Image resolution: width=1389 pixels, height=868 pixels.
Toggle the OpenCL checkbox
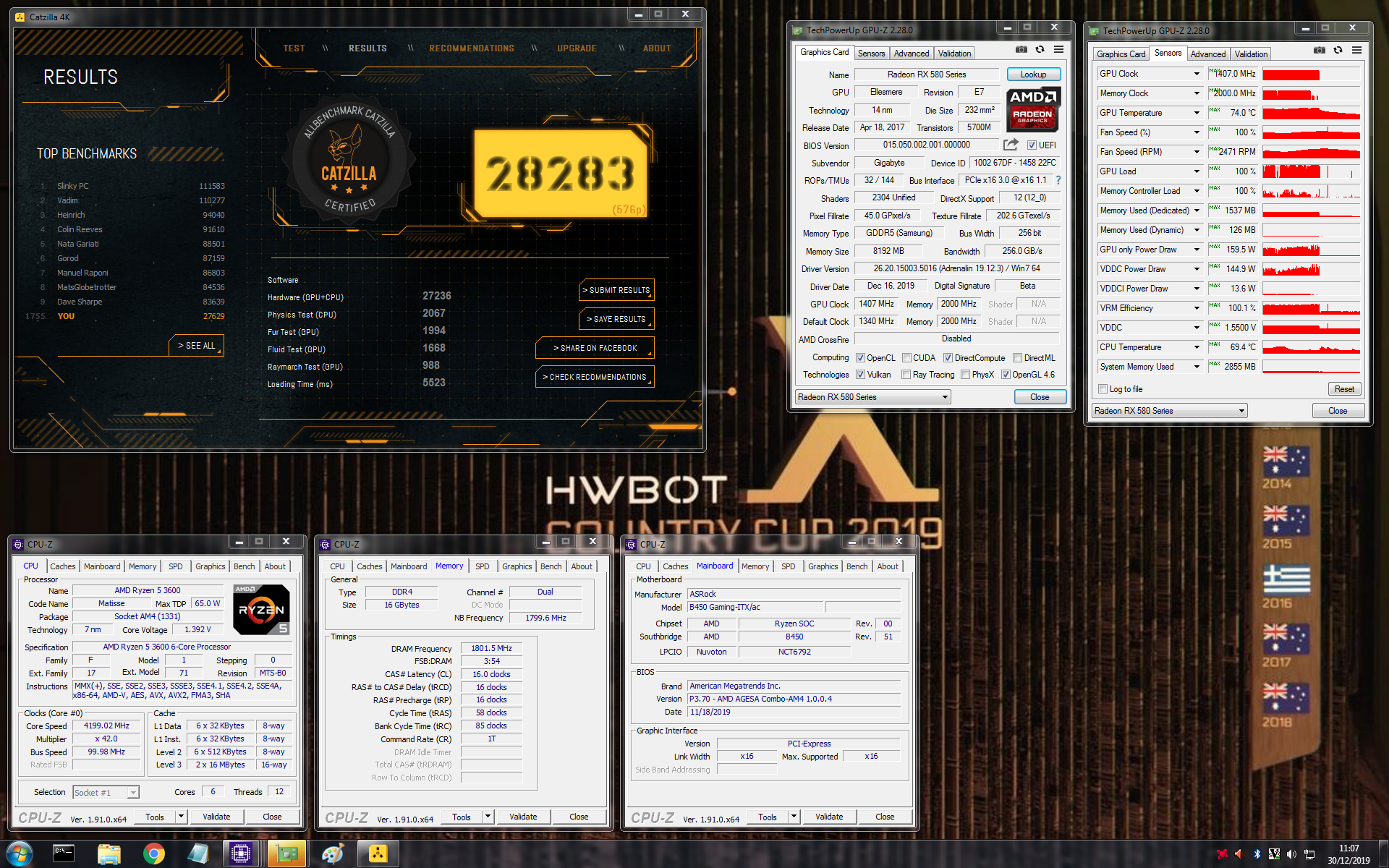(x=860, y=358)
